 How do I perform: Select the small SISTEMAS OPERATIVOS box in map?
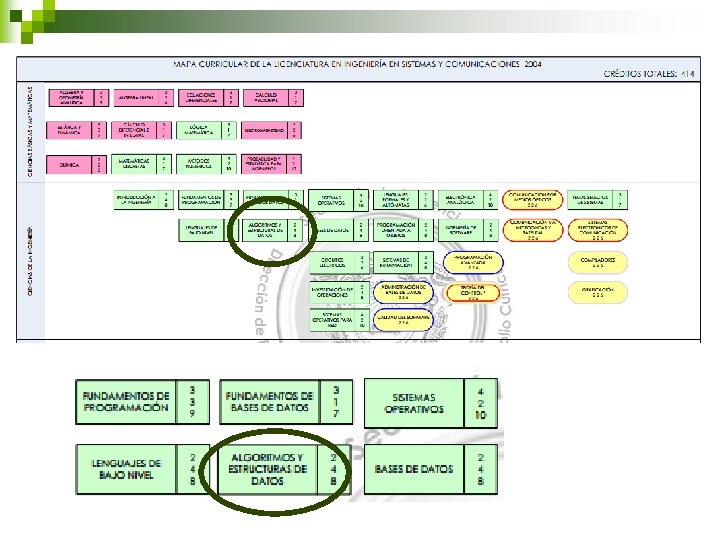pyautogui.click(x=338, y=200)
